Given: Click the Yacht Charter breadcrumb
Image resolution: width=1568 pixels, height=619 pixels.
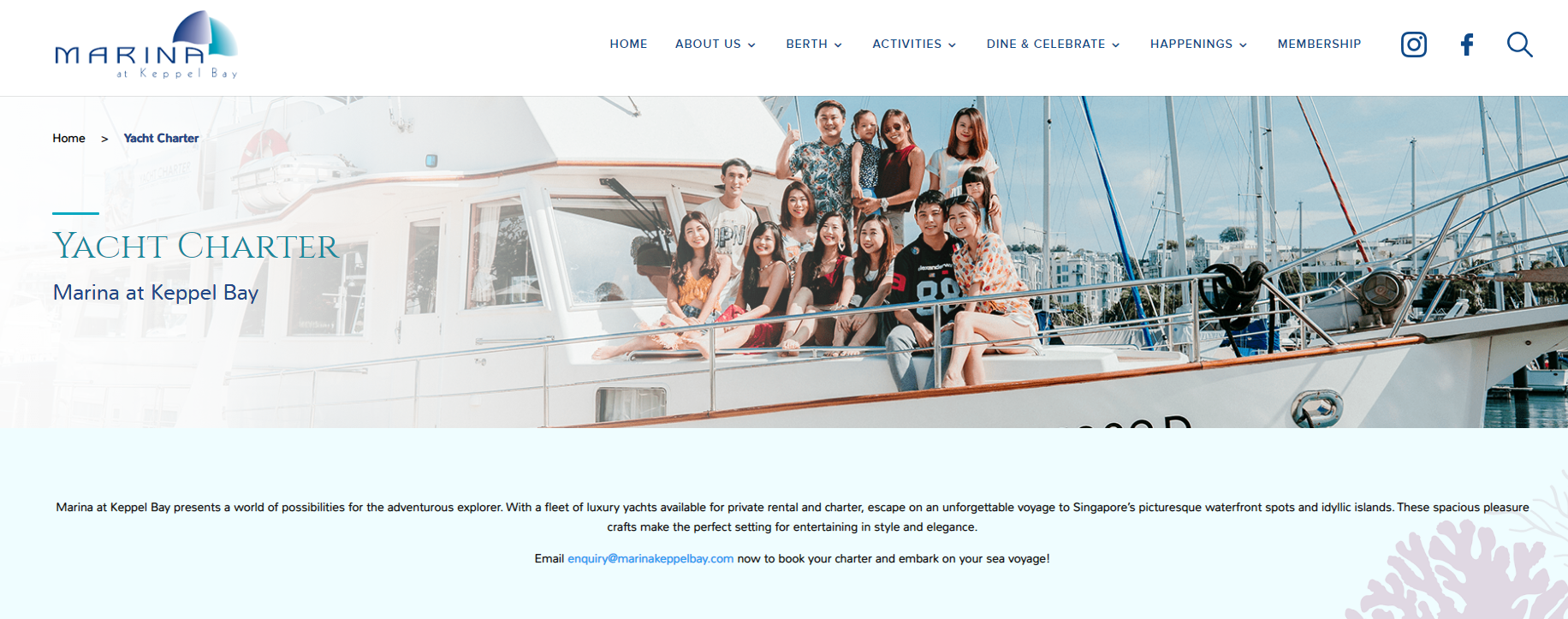Looking at the screenshot, I should (161, 138).
